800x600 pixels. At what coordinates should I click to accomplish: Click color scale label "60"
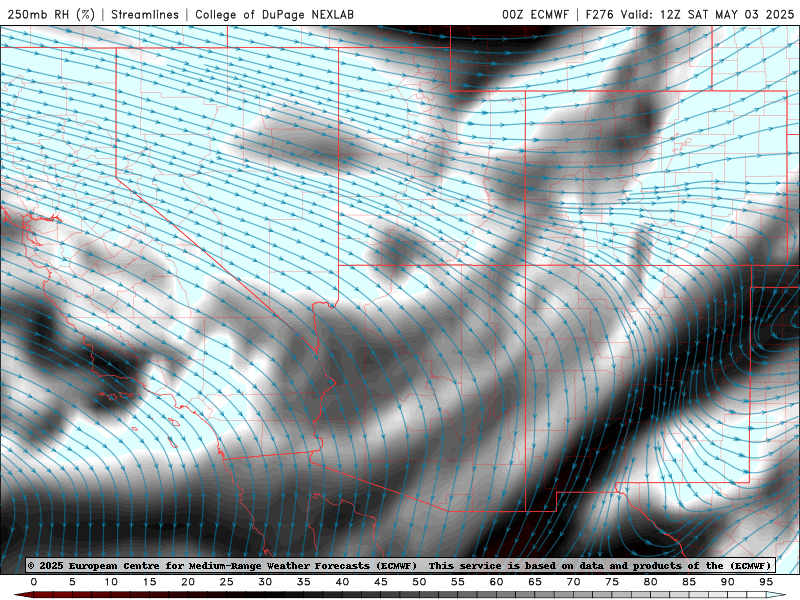point(496,582)
